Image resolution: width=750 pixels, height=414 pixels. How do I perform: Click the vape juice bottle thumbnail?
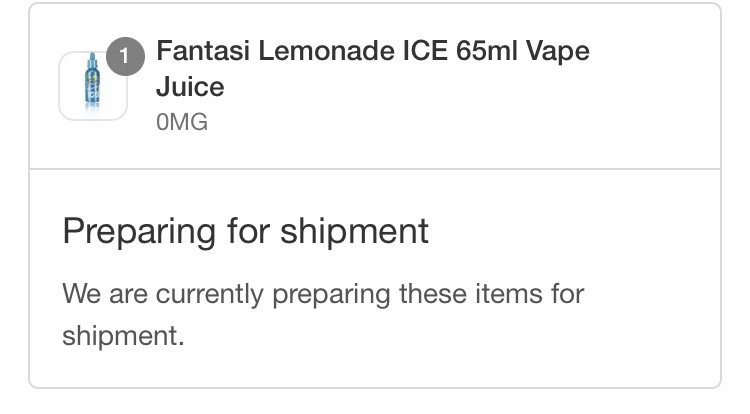(x=93, y=87)
